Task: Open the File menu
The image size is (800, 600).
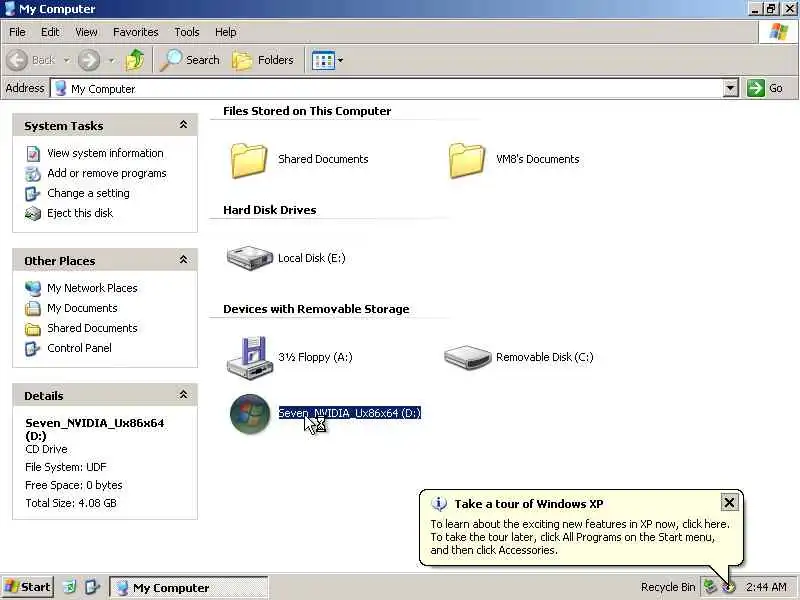Action: [17, 32]
